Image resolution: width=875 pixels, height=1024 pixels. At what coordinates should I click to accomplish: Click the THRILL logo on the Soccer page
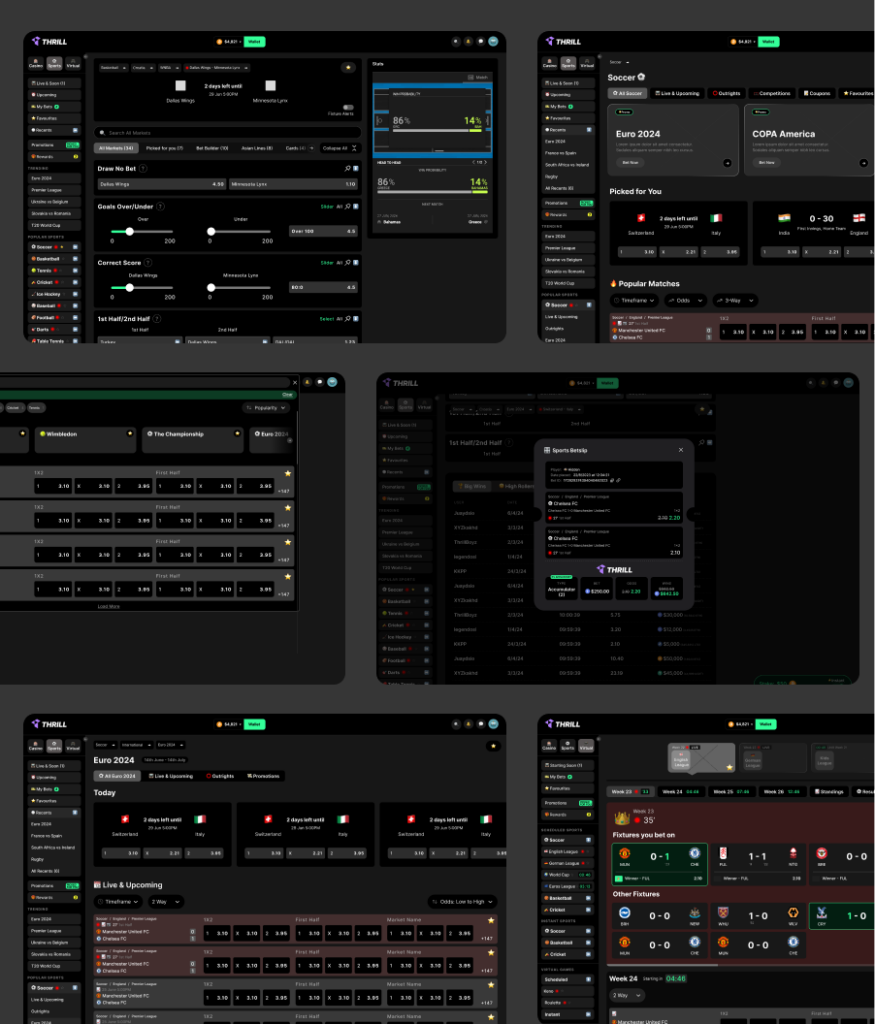coord(563,41)
